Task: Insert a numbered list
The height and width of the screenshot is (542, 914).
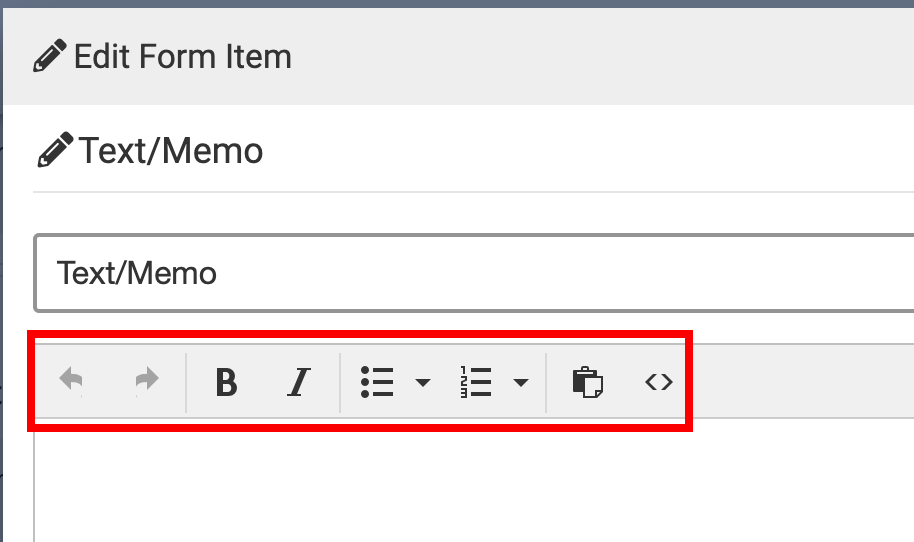Action: point(476,382)
